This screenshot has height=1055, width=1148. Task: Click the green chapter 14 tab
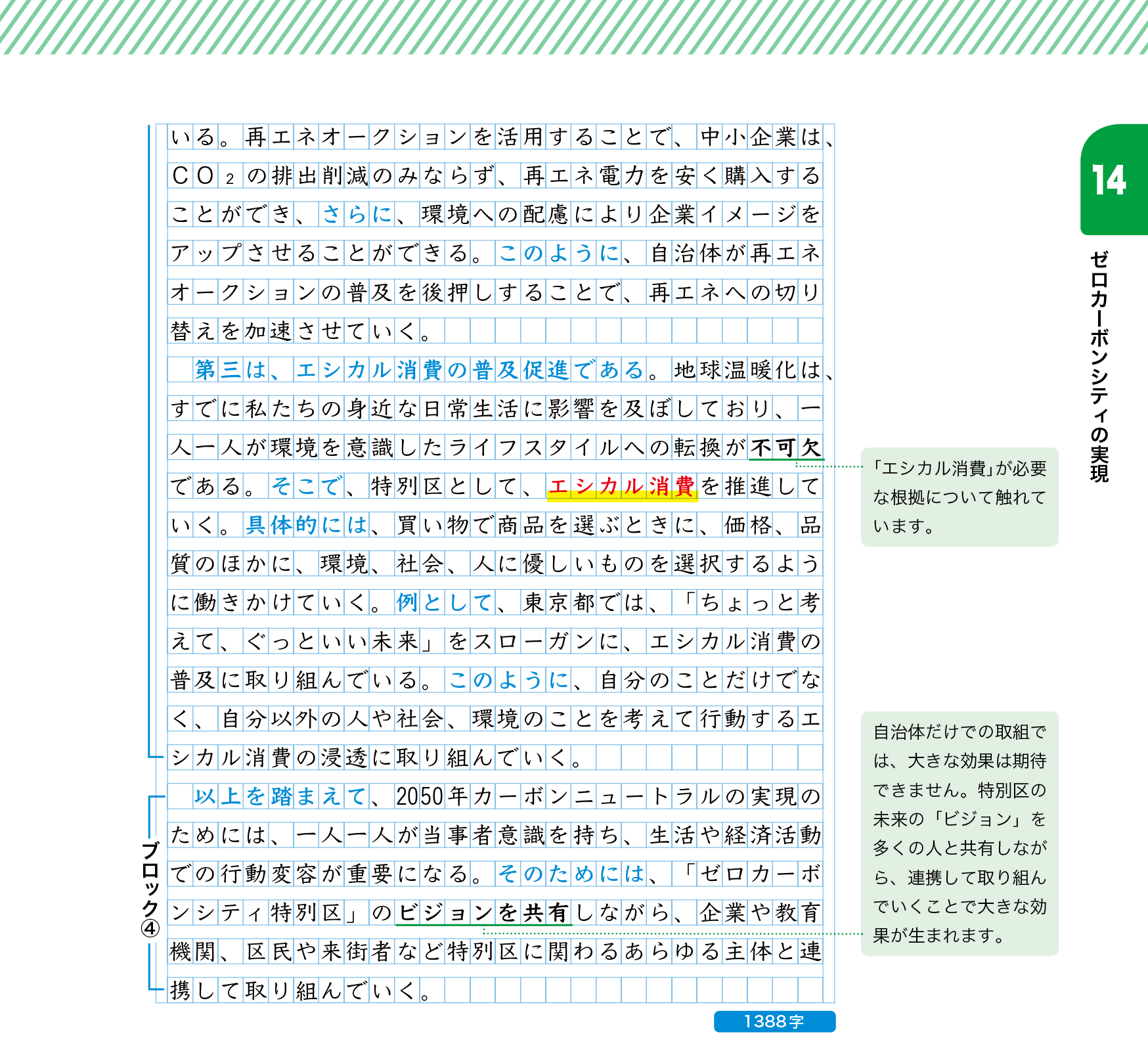point(1113,180)
